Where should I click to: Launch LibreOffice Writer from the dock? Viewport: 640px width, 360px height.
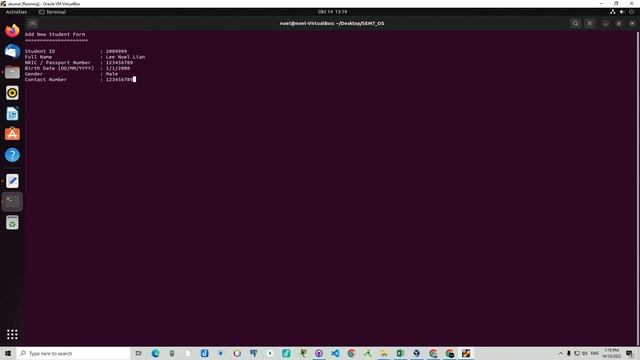pyautogui.click(x=12, y=113)
